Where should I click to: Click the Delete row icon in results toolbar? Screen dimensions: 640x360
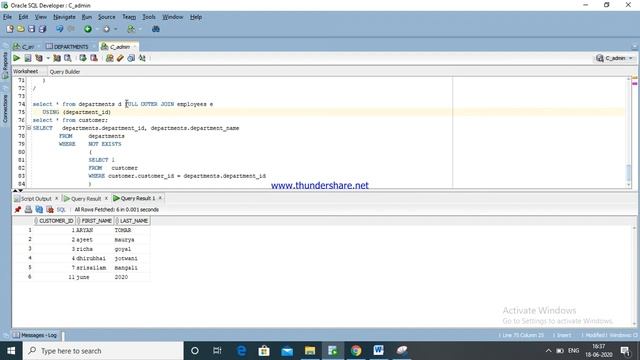pyautogui.click(x=50, y=209)
